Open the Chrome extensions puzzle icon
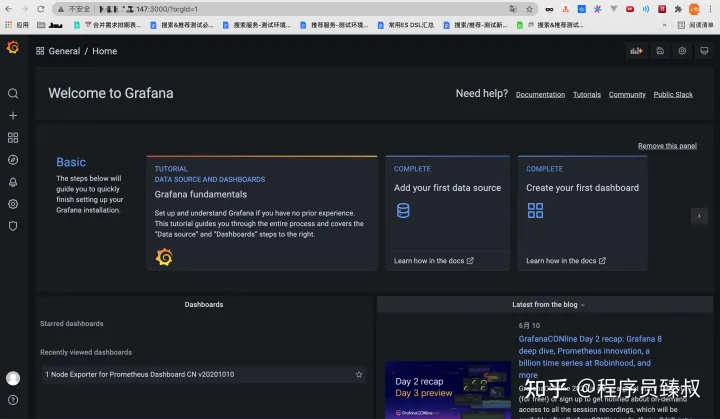This screenshot has height=419, width=720. click(x=678, y=9)
